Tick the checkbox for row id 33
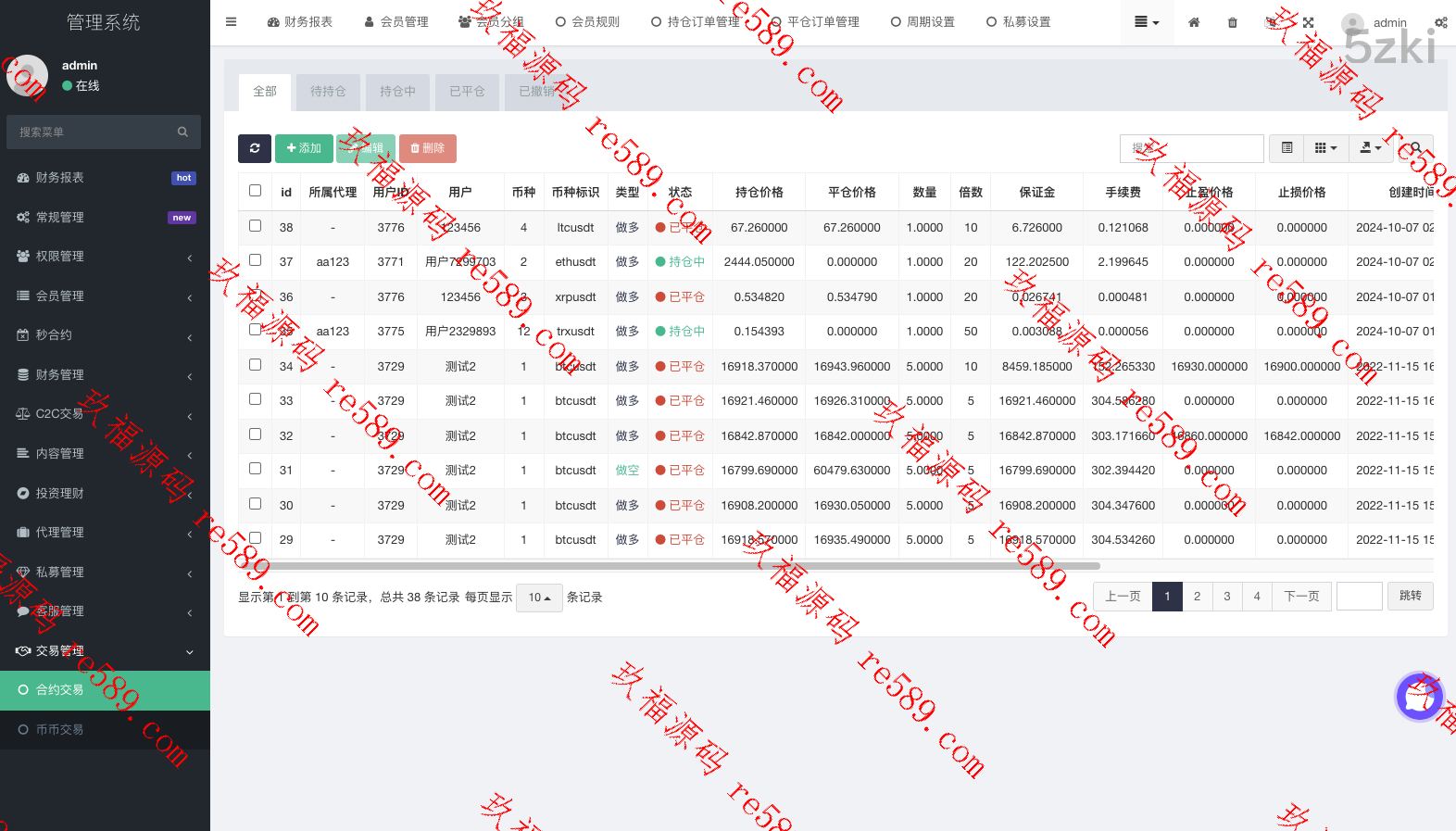Image resolution: width=1456 pixels, height=831 pixels. point(255,399)
